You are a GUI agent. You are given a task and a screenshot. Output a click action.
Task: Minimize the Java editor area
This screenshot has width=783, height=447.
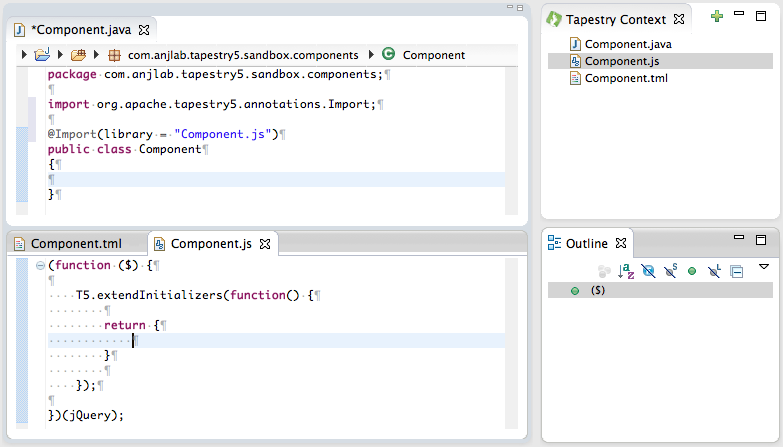pos(510,7)
